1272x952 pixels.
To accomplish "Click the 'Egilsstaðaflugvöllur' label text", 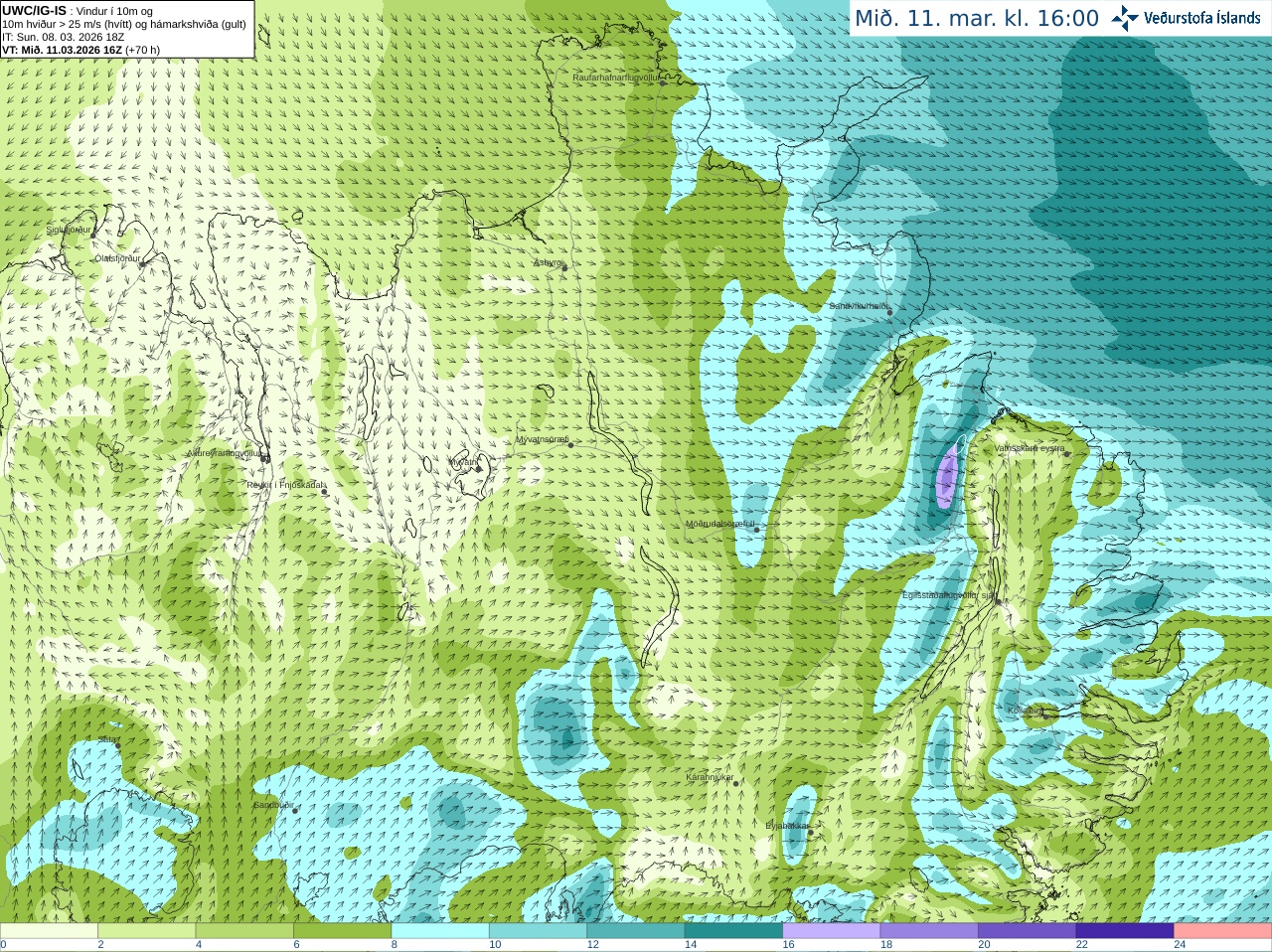I will coord(941,595).
